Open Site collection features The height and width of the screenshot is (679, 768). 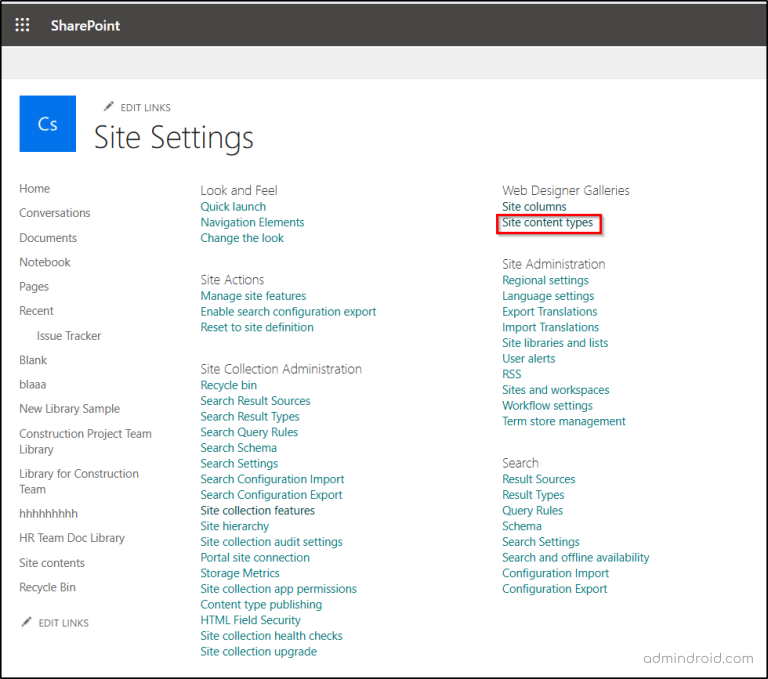(x=258, y=510)
